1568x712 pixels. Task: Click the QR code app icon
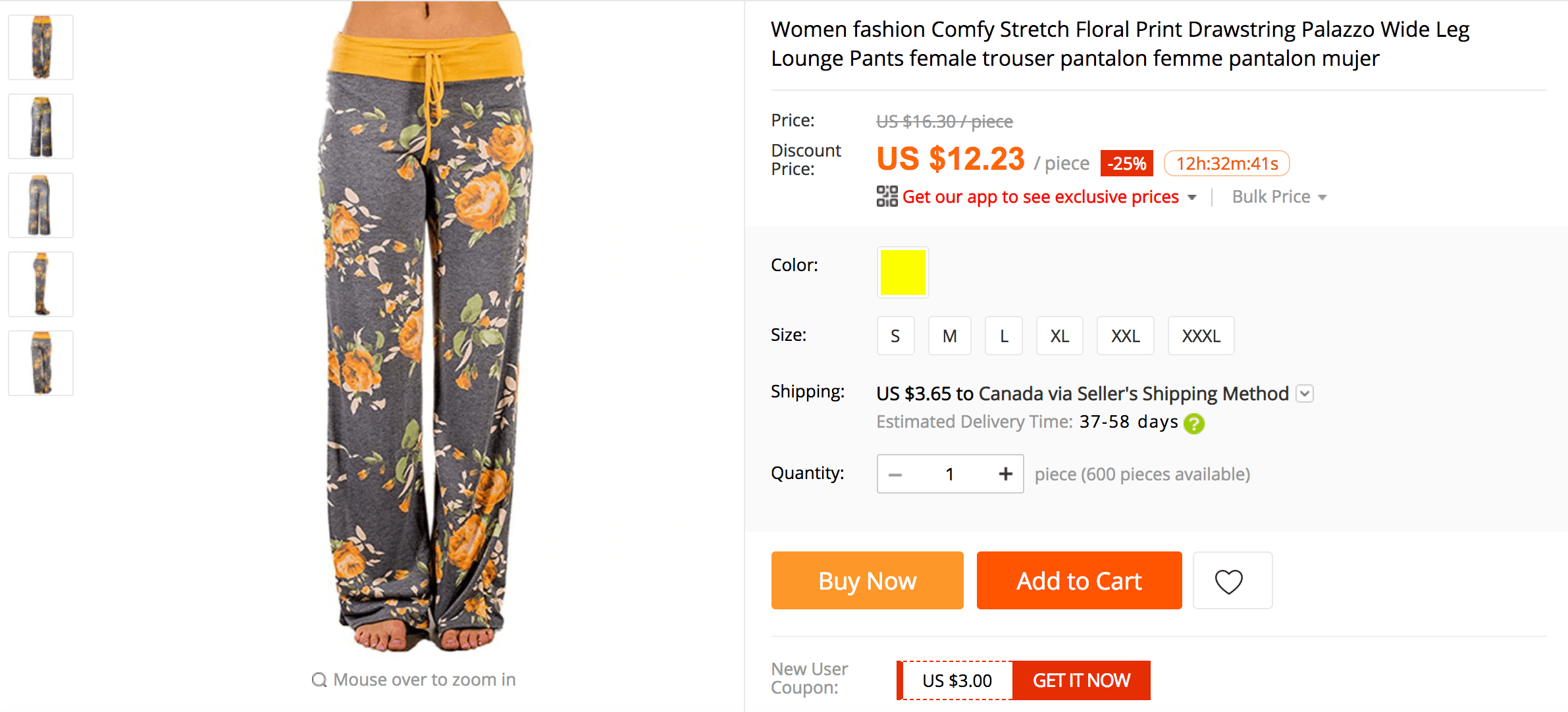[x=887, y=196]
